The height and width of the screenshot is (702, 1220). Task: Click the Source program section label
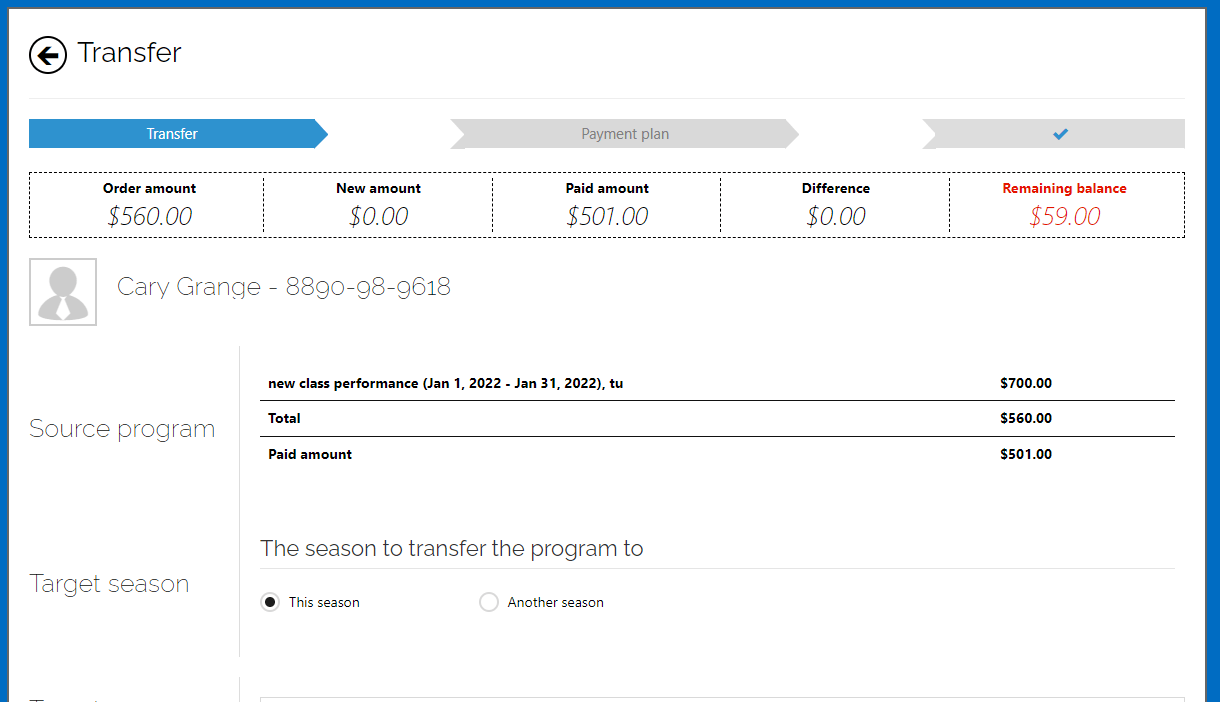coord(122,429)
